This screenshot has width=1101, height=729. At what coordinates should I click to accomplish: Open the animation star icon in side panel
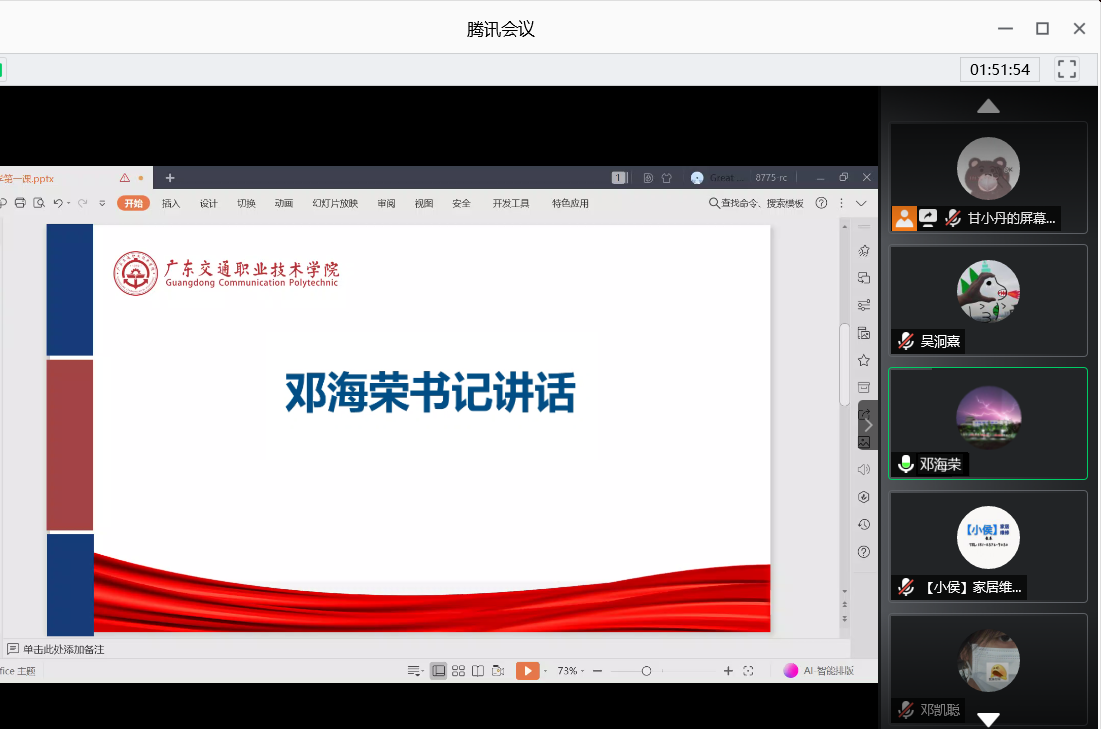[x=864, y=251]
